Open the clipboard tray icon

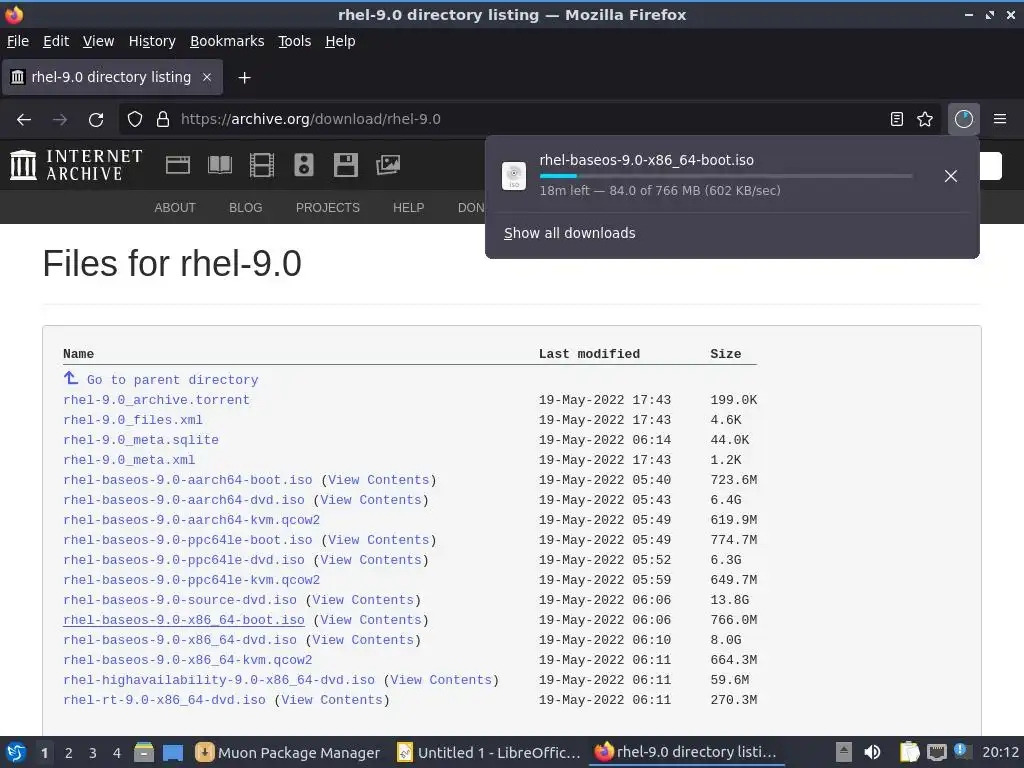tap(909, 752)
